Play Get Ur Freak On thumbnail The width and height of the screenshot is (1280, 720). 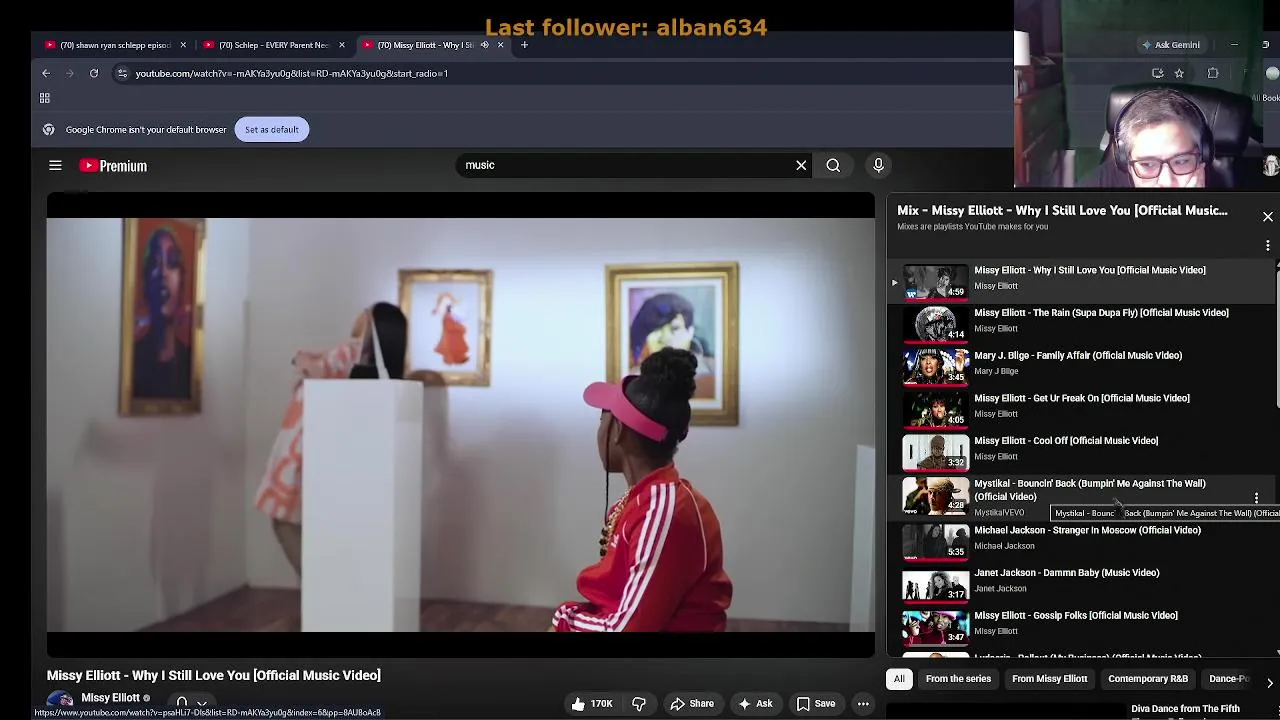[x=936, y=409]
